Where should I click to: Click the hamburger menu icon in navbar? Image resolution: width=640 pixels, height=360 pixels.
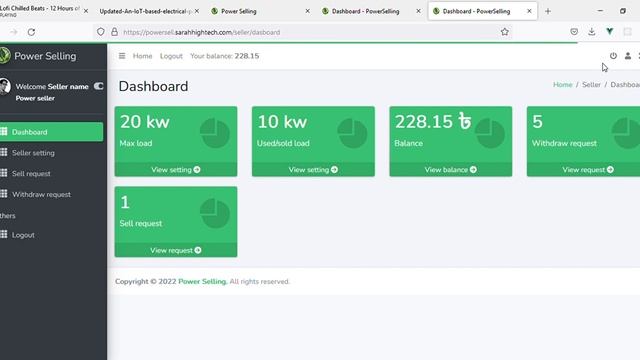coord(122,56)
